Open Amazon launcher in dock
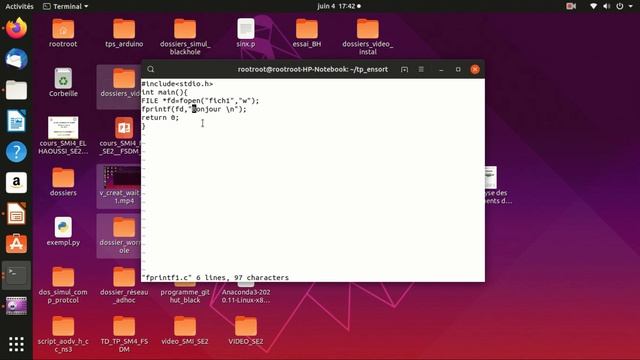Image resolution: width=640 pixels, height=360 pixels. pyautogui.click(x=16, y=182)
